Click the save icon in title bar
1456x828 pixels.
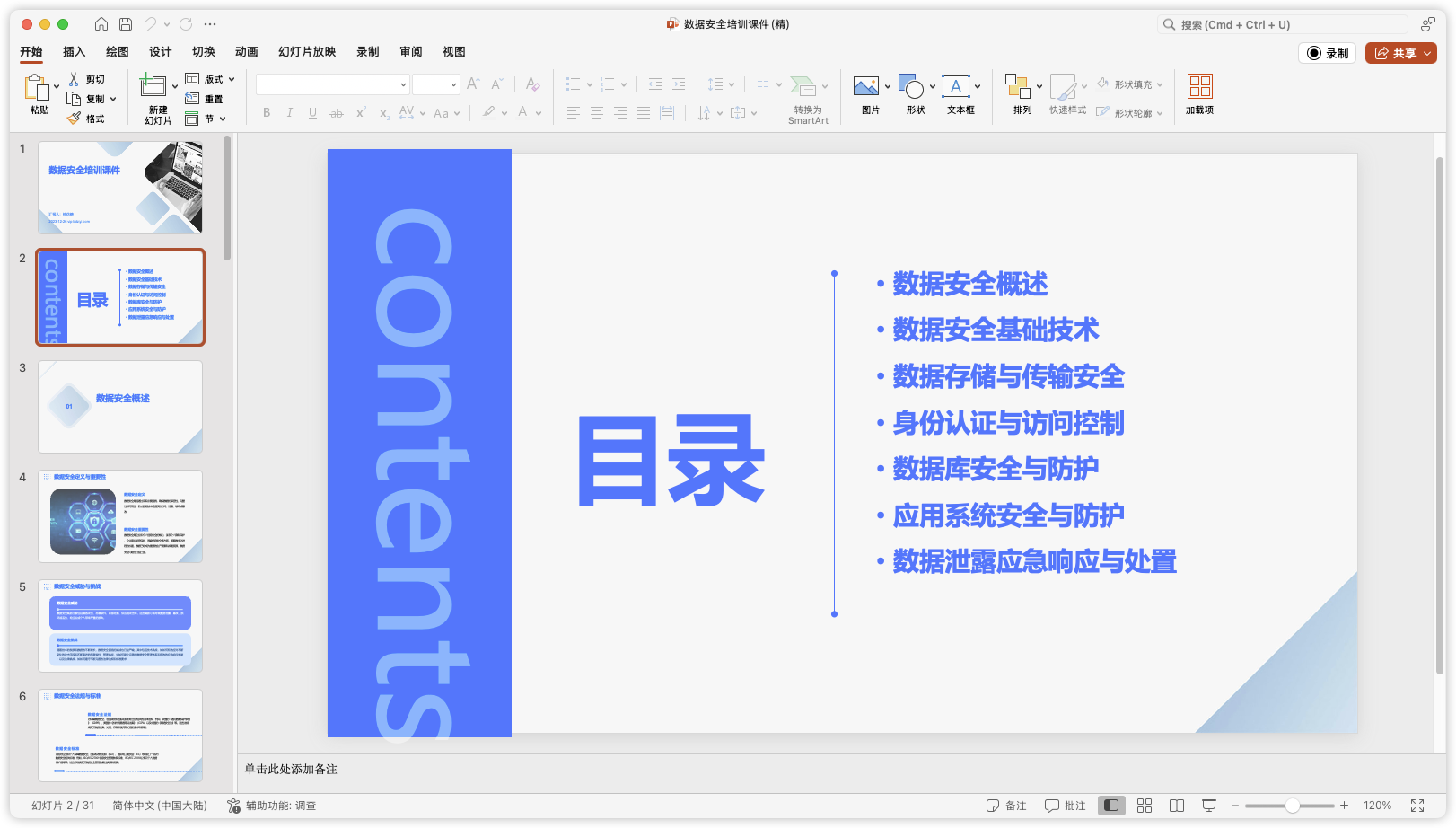click(x=126, y=24)
